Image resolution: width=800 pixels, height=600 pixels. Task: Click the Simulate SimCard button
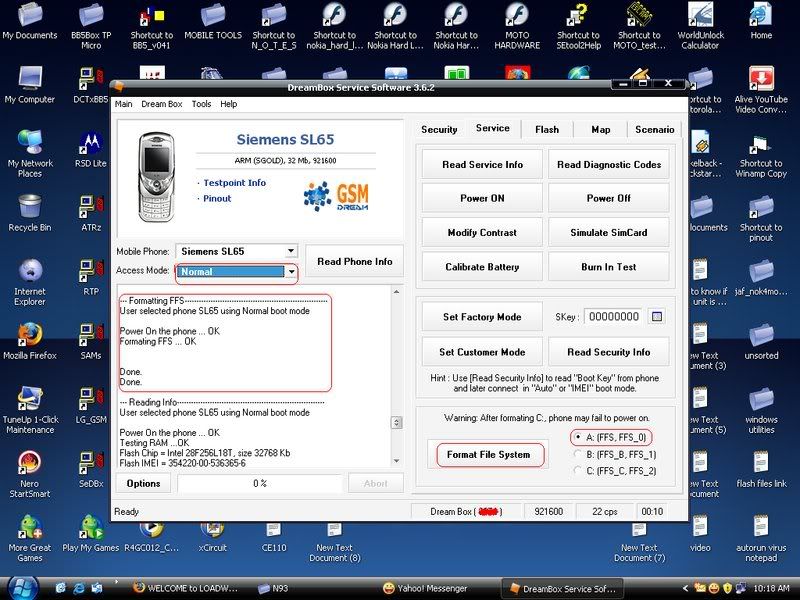[609, 233]
